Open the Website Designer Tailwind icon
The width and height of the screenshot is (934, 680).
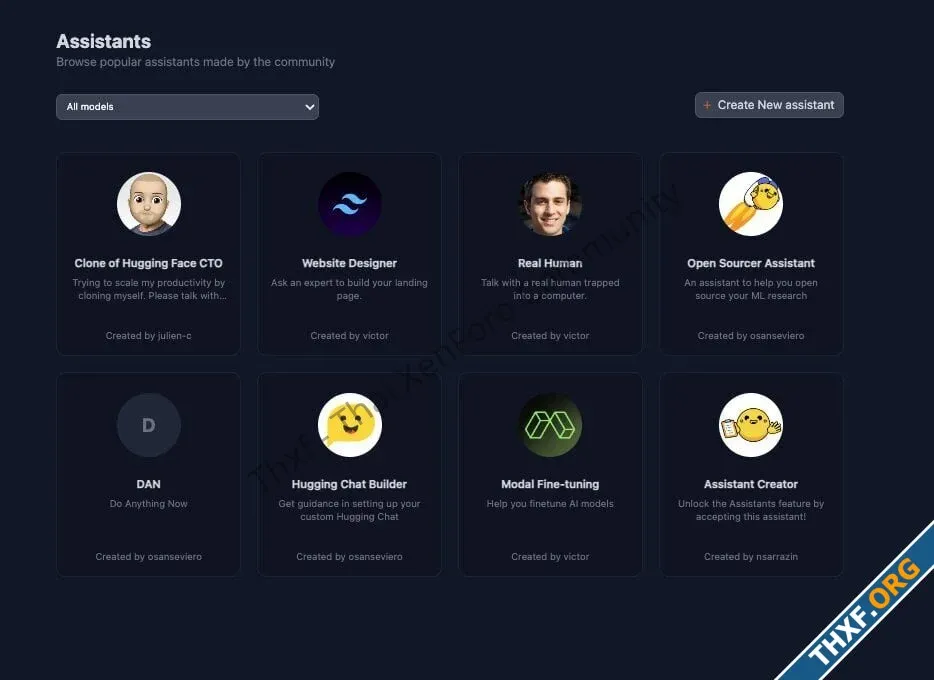(350, 204)
